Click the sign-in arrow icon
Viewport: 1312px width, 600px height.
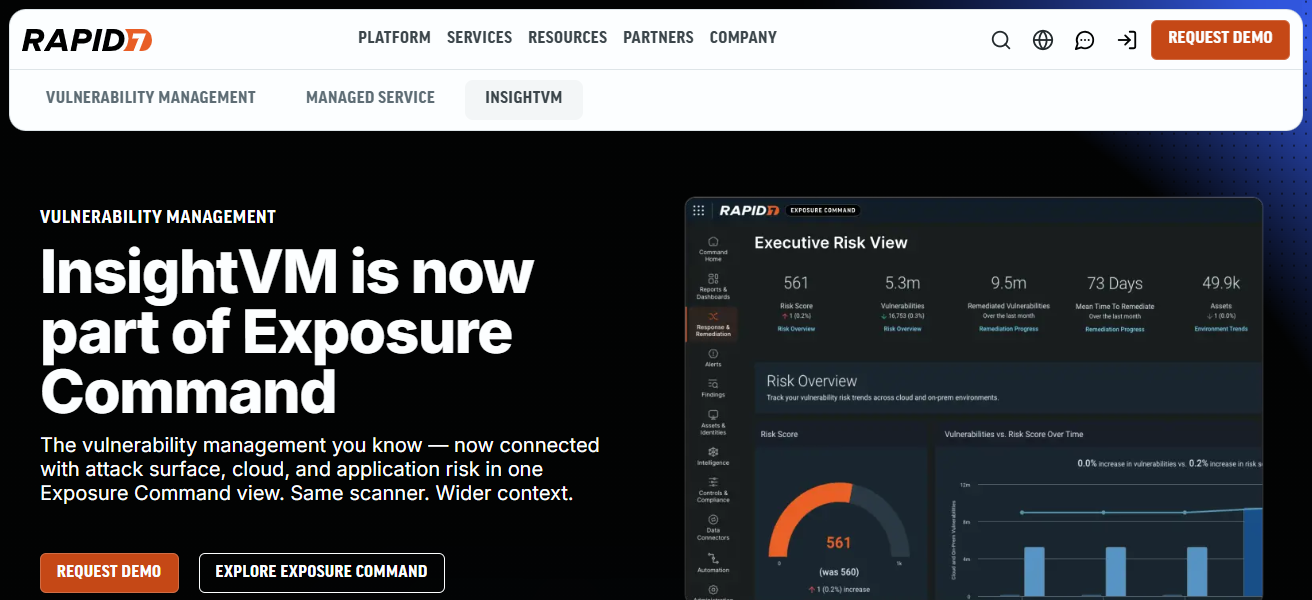(1127, 40)
